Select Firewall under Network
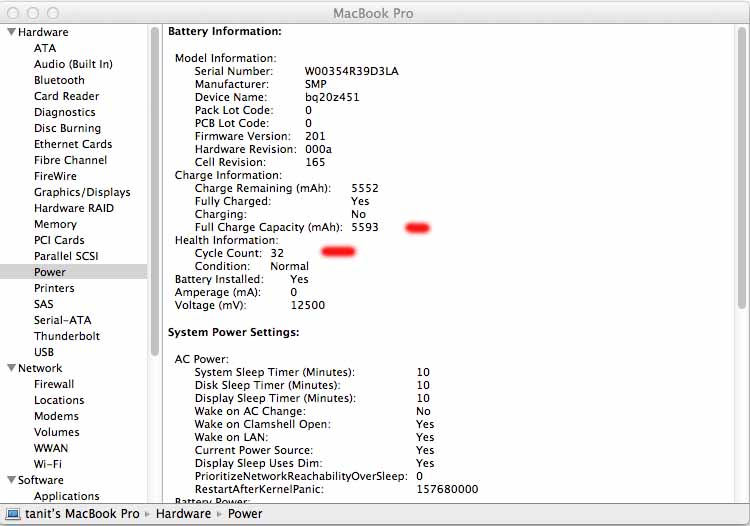Viewport: 750px width, 526px height. [54, 384]
